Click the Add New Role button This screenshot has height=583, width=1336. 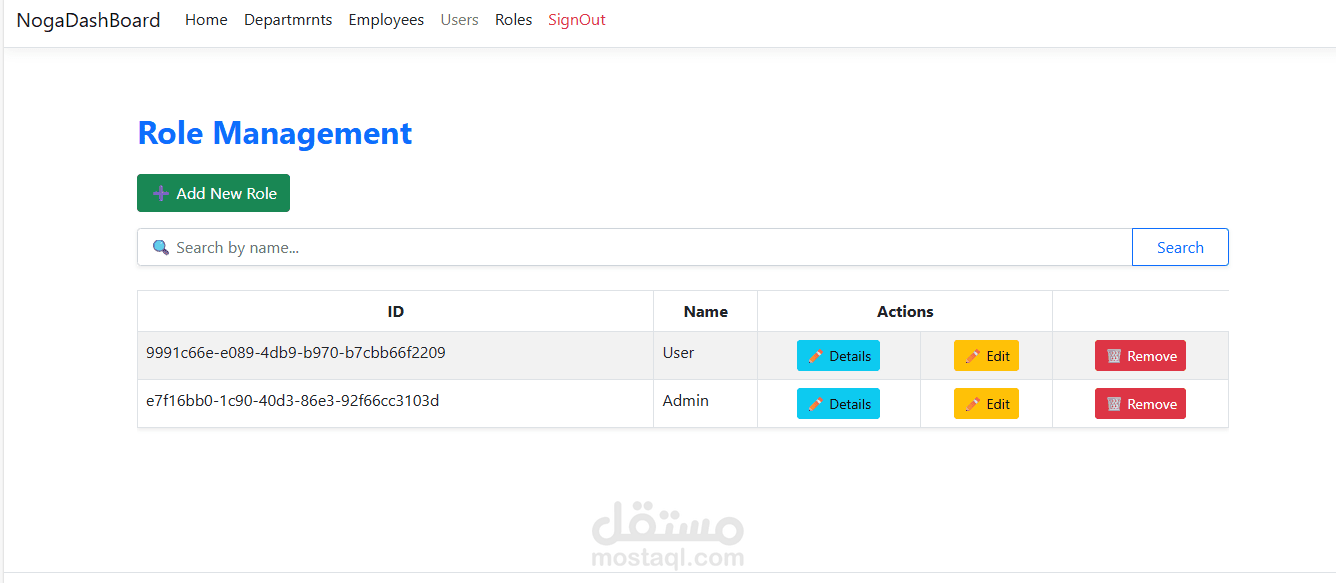pos(213,193)
